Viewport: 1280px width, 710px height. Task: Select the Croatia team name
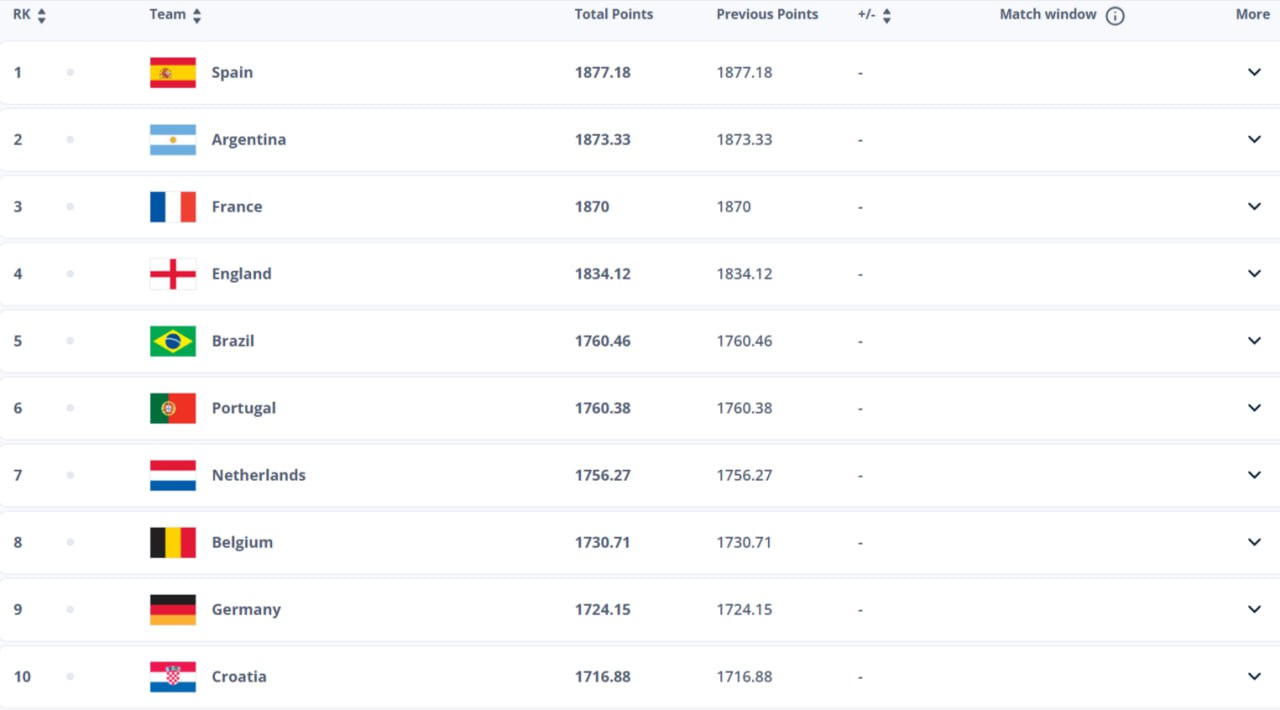click(x=239, y=677)
